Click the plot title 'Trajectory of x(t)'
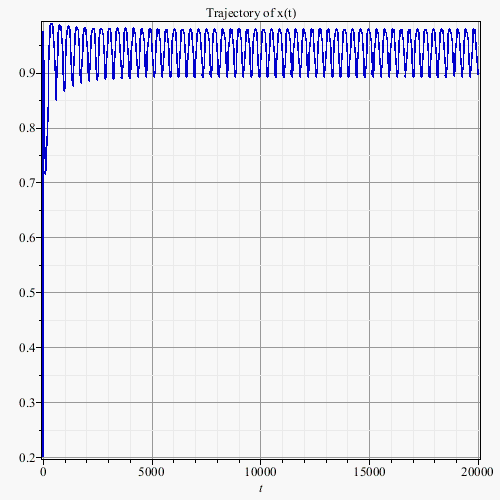The width and height of the screenshot is (500, 500). 251,13
